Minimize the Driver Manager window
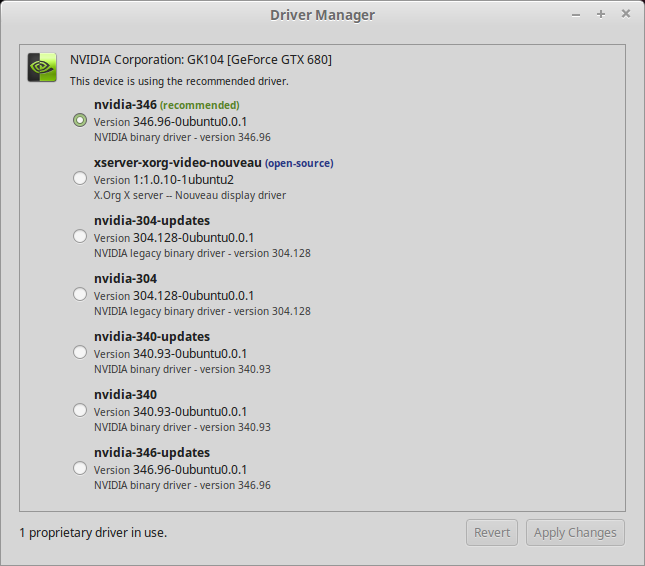Screen dimensions: 645x566 577,14
